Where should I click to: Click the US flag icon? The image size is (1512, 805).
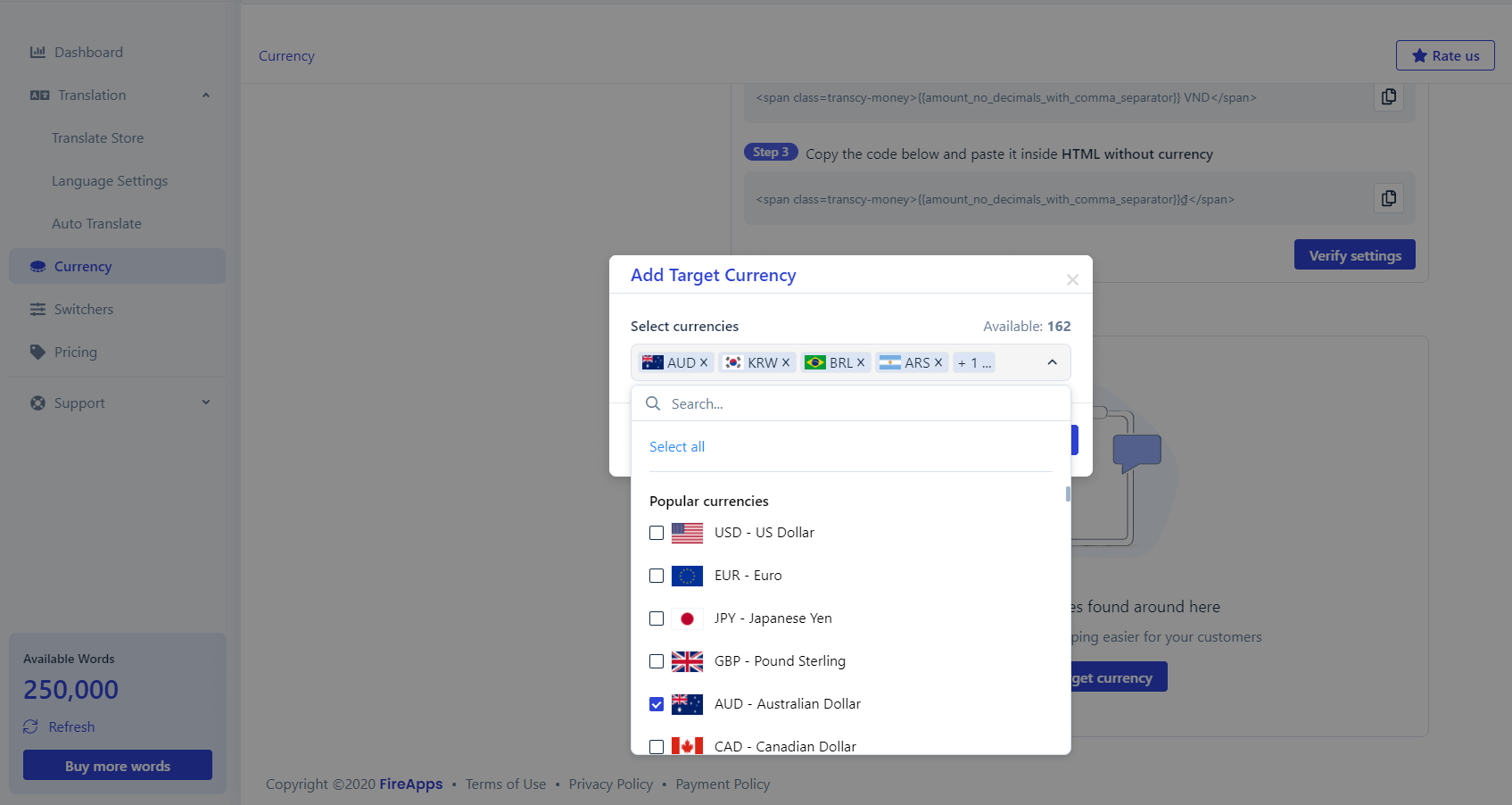[687, 533]
